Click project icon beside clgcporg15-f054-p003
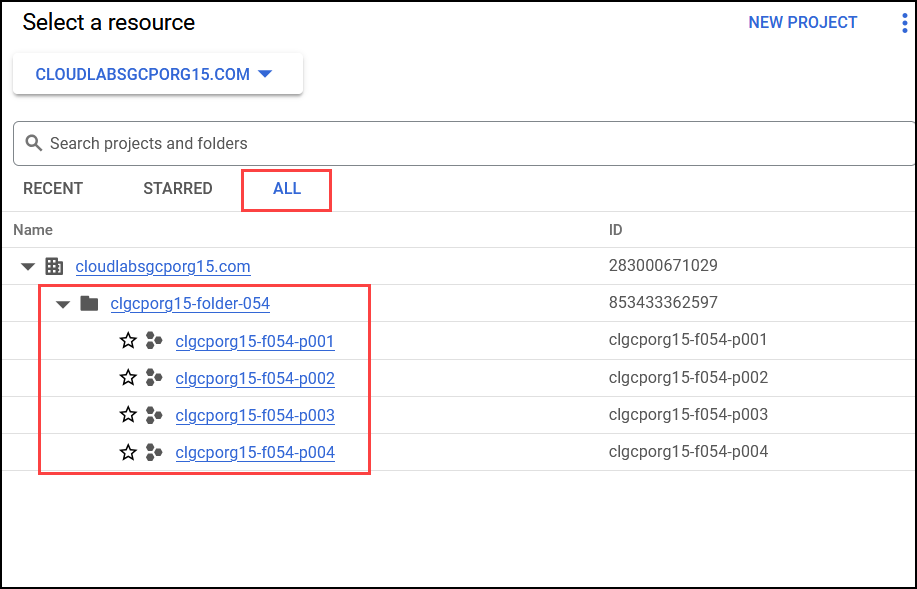The height and width of the screenshot is (589, 917). pos(154,415)
